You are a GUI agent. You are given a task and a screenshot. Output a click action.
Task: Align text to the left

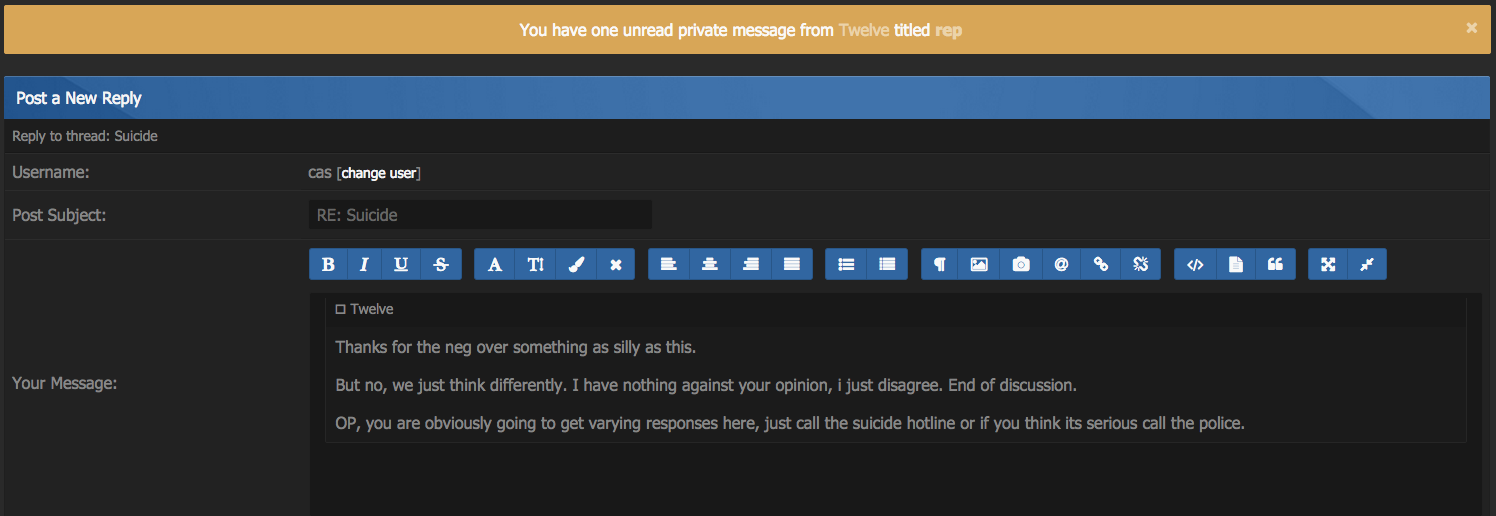coord(669,264)
